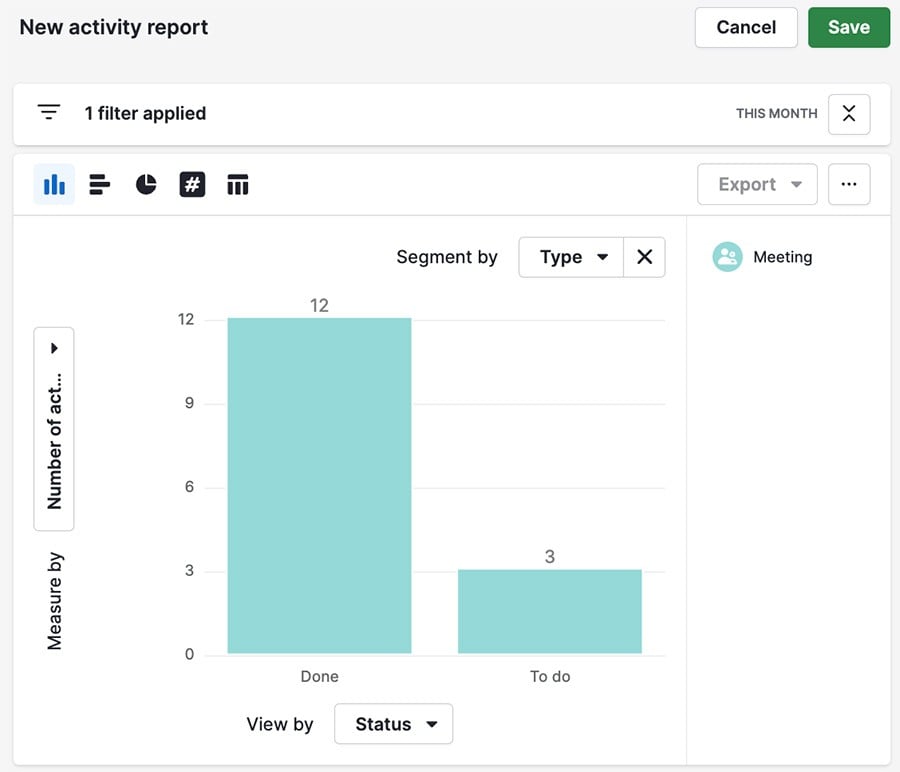Screen dimensions: 900x772
Task: Switch to the table view icon
Action: click(238, 184)
